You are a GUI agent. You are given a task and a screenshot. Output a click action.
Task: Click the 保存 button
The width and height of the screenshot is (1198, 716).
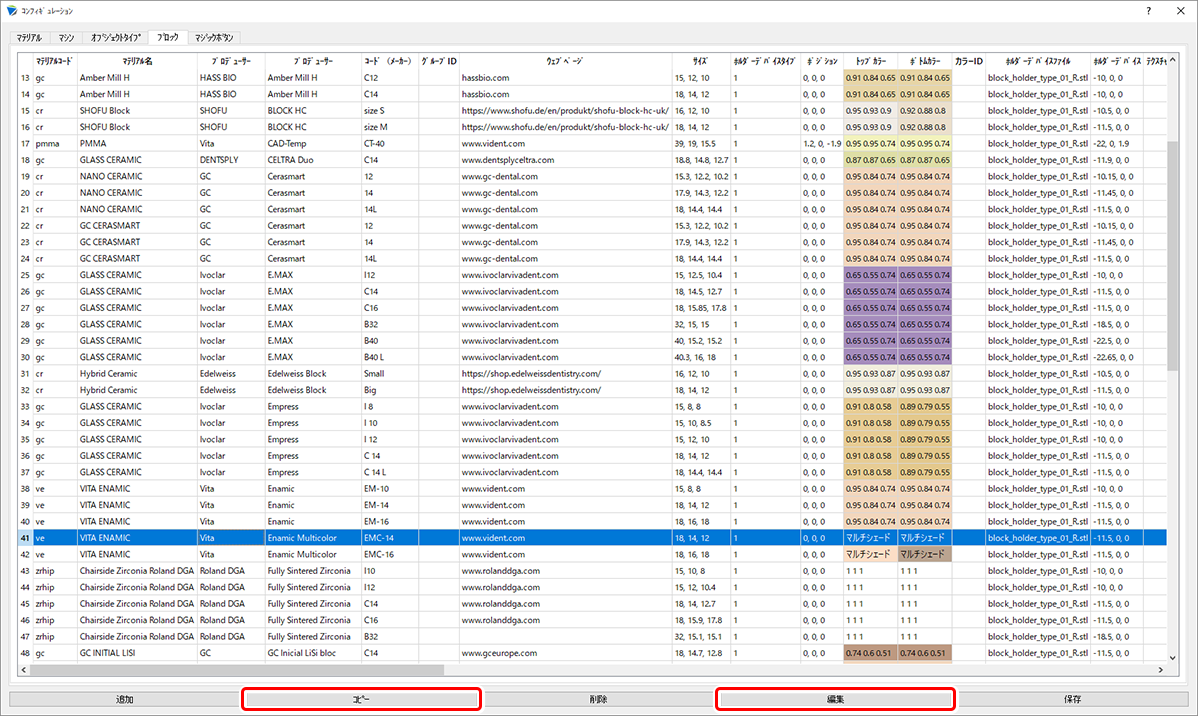[1072, 699]
